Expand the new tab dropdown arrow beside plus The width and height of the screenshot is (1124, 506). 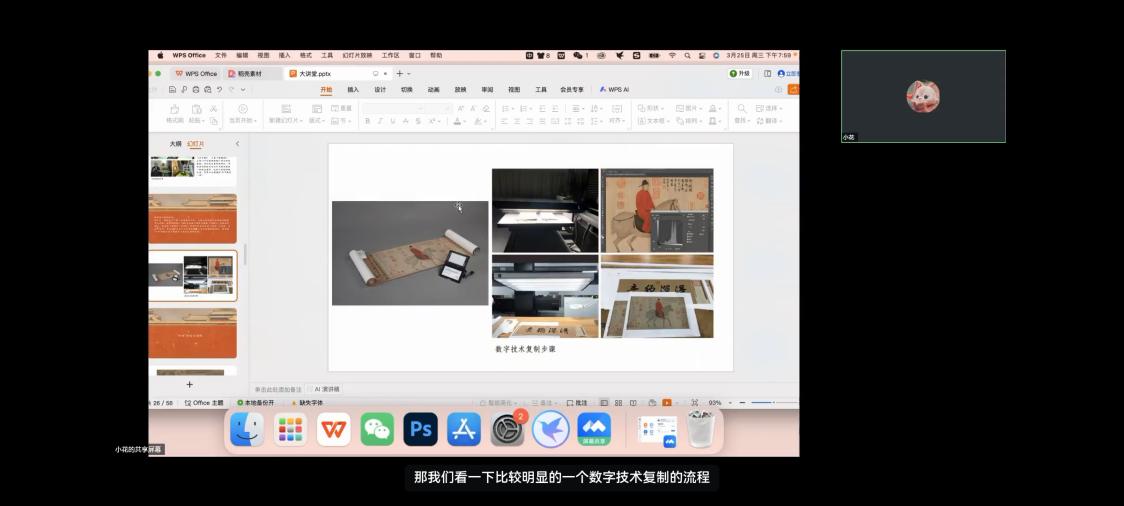point(409,74)
